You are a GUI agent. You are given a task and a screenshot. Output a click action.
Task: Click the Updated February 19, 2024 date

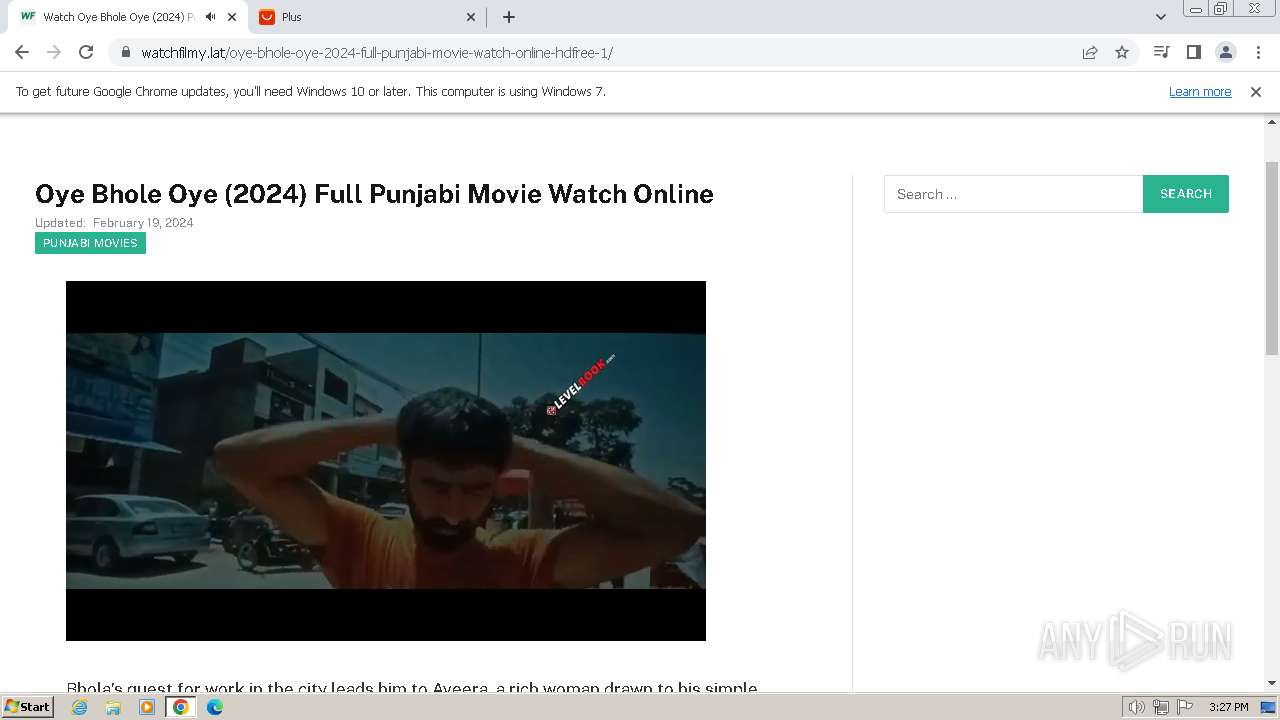click(x=114, y=223)
